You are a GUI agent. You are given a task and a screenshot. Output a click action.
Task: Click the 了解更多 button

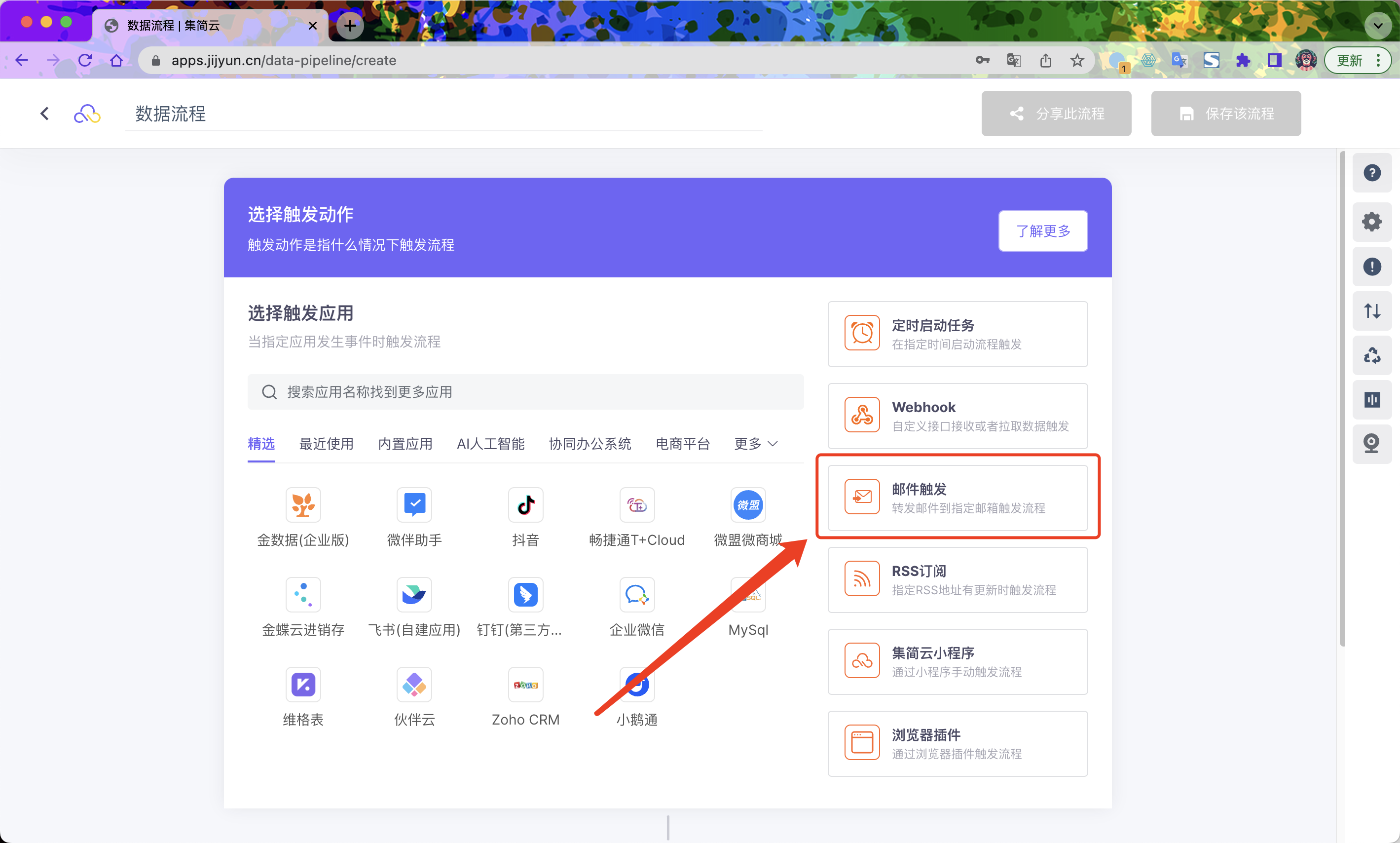(x=1043, y=230)
